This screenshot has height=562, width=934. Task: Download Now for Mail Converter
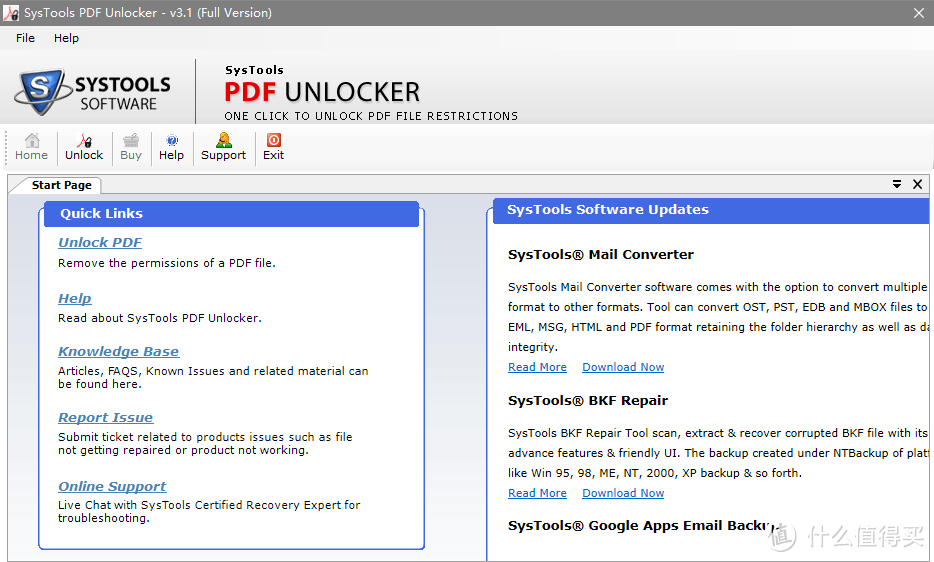623,367
